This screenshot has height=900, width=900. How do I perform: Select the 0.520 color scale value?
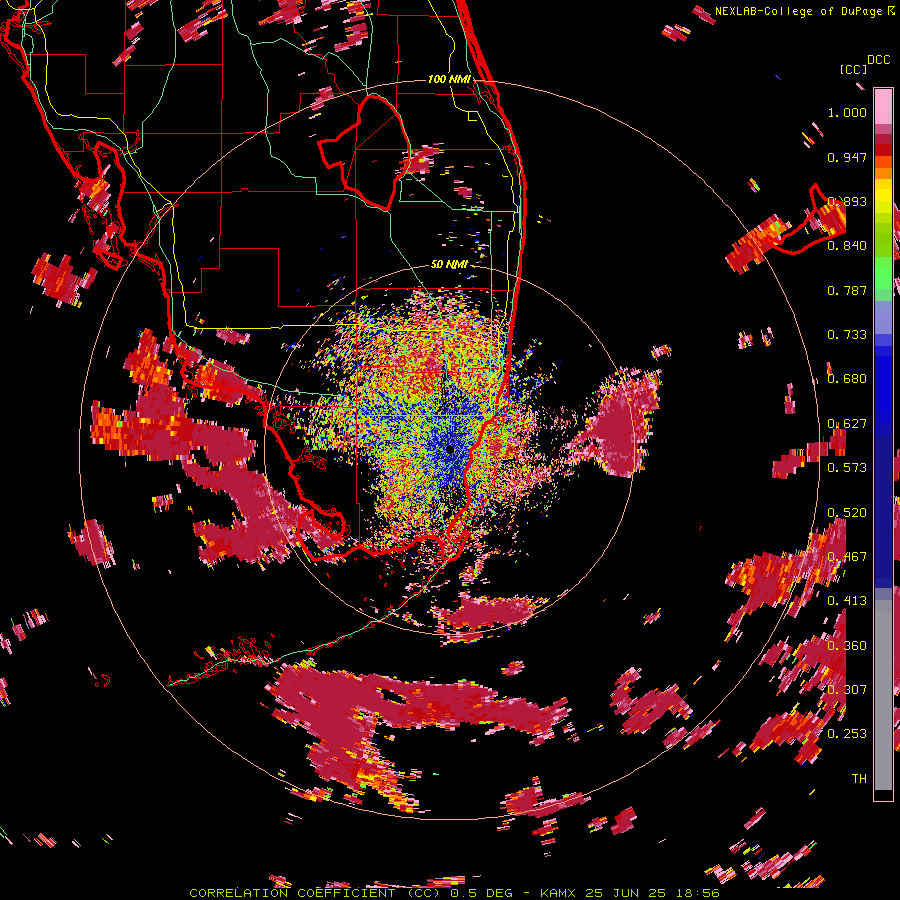(x=847, y=513)
